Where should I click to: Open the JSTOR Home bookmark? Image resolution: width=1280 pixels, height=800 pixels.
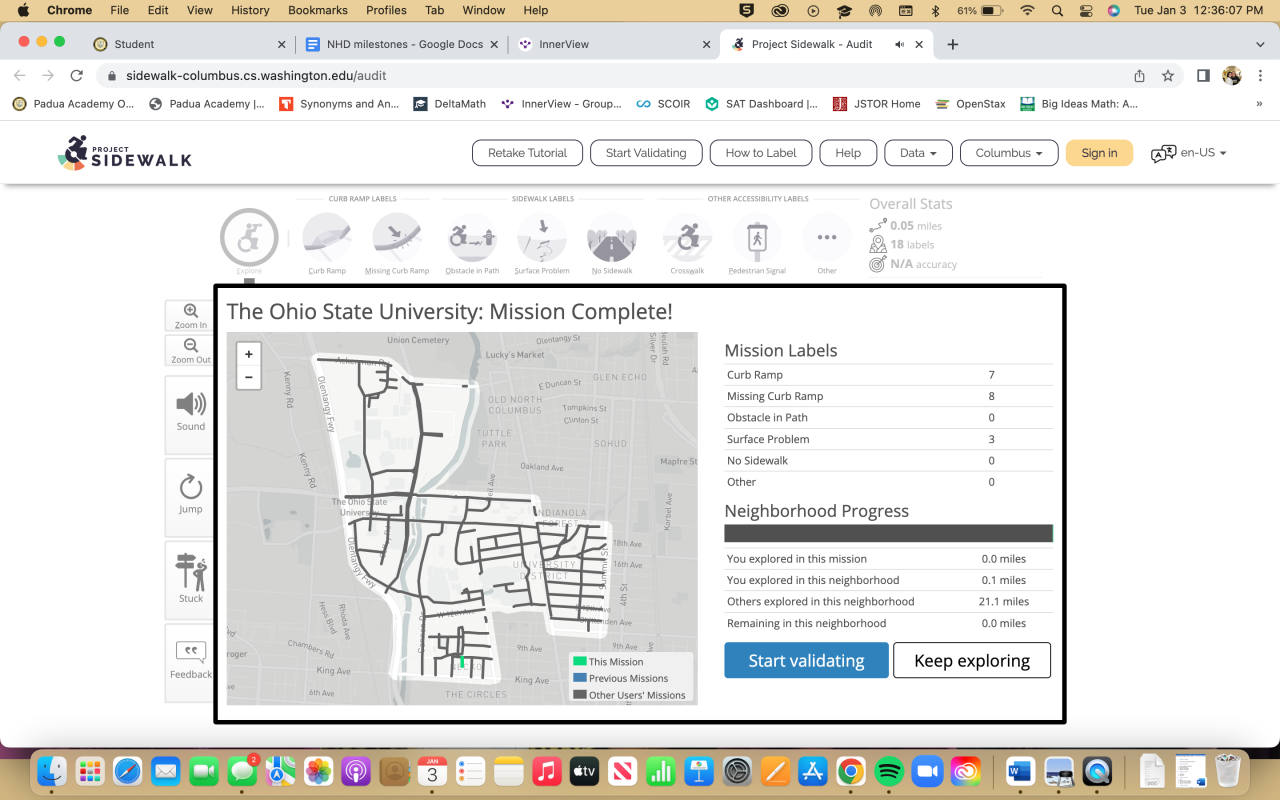pyautogui.click(x=876, y=103)
